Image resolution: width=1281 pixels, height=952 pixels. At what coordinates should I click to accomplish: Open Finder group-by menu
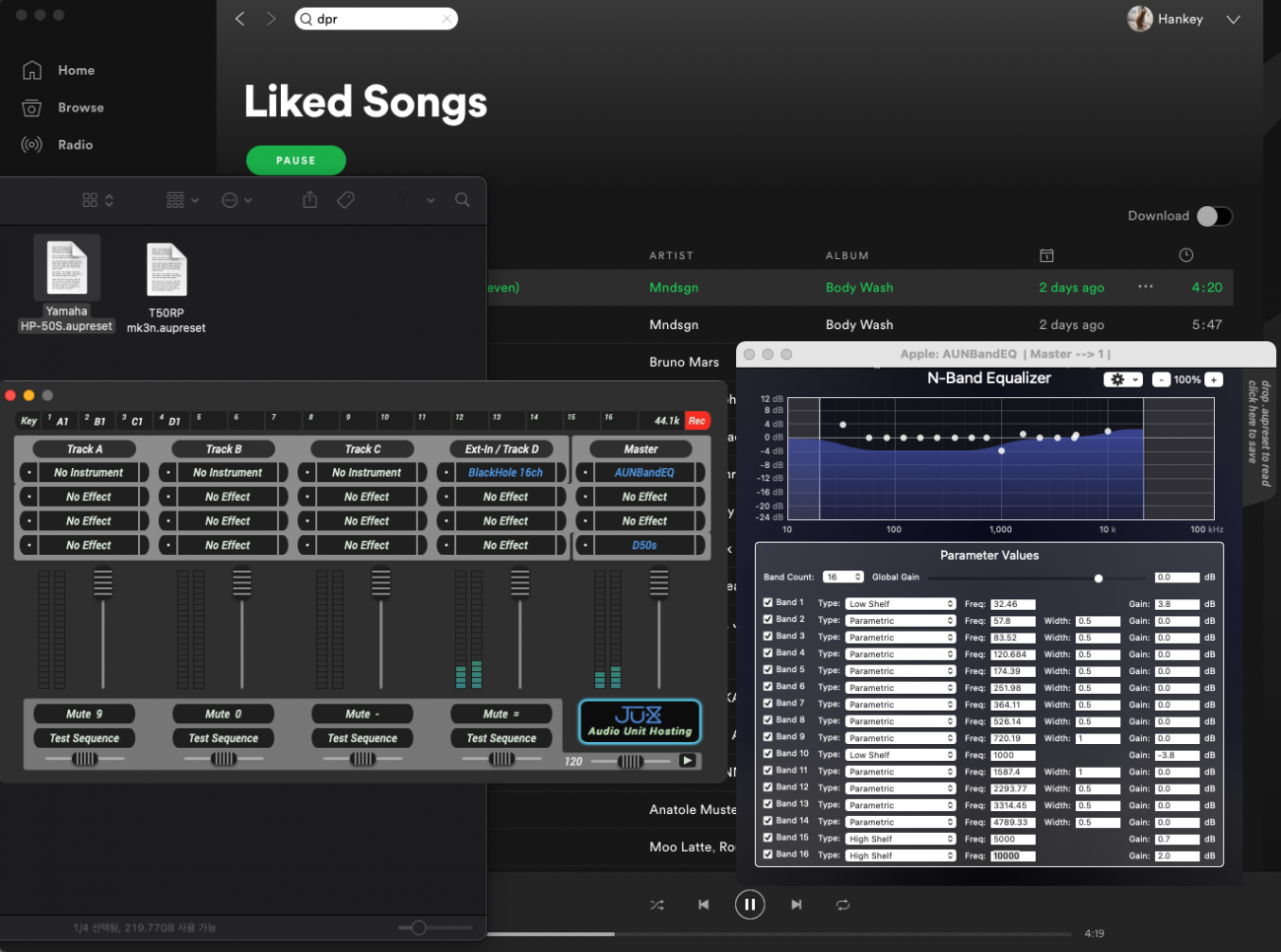[x=182, y=200]
